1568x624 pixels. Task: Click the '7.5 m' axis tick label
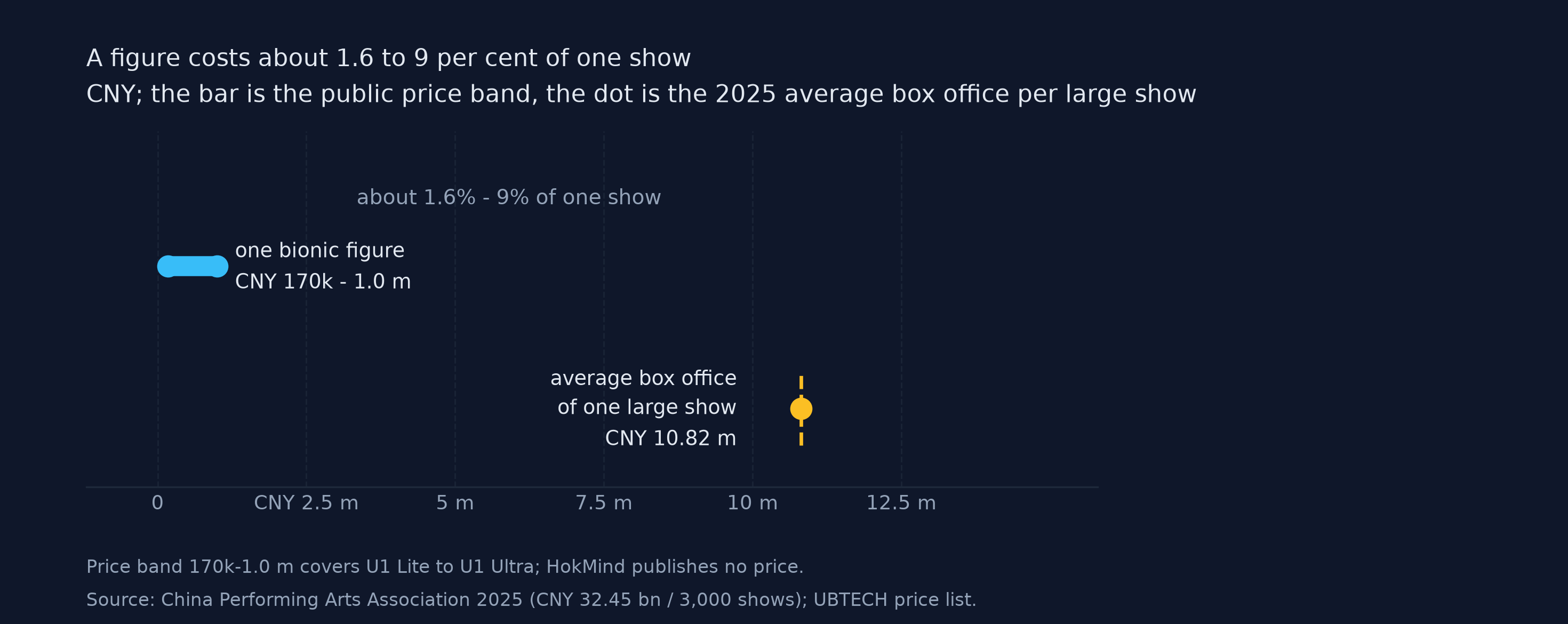[603, 503]
